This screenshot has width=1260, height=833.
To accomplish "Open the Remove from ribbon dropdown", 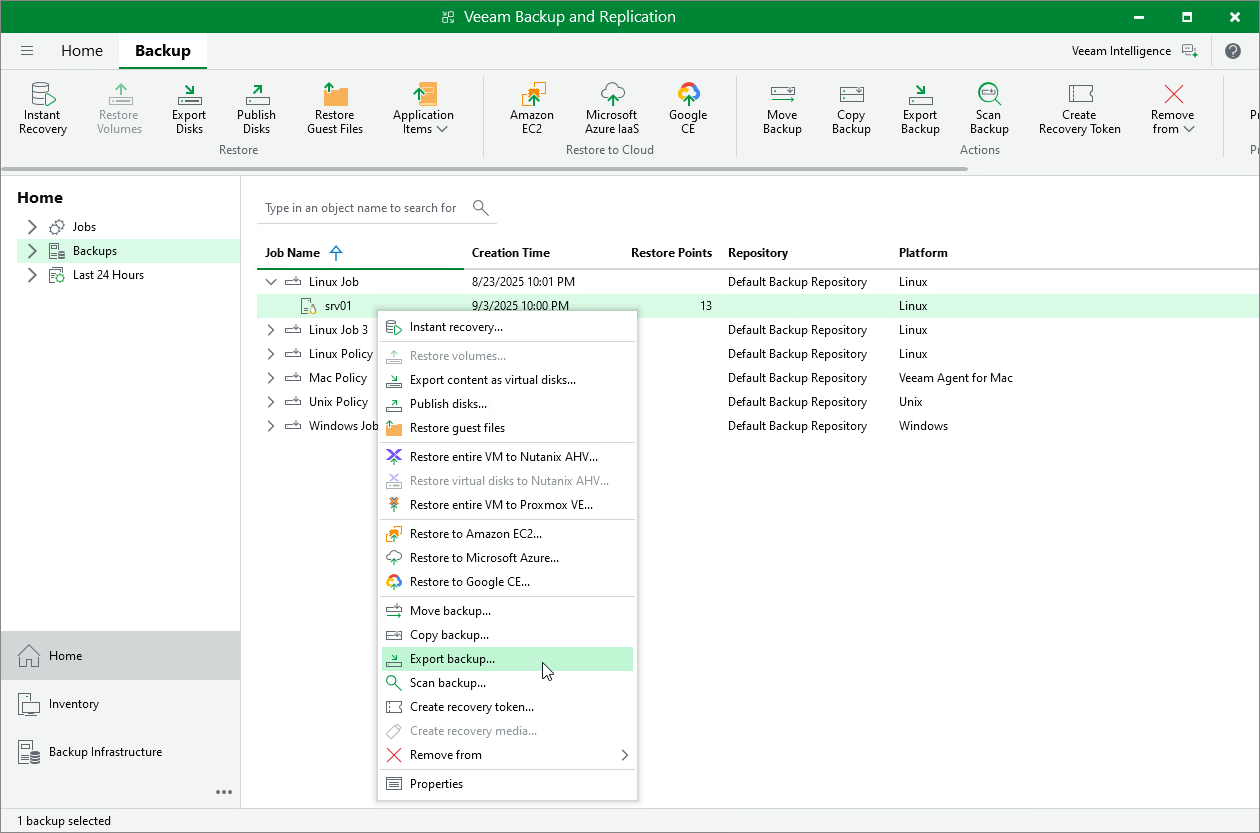I will click(1173, 109).
